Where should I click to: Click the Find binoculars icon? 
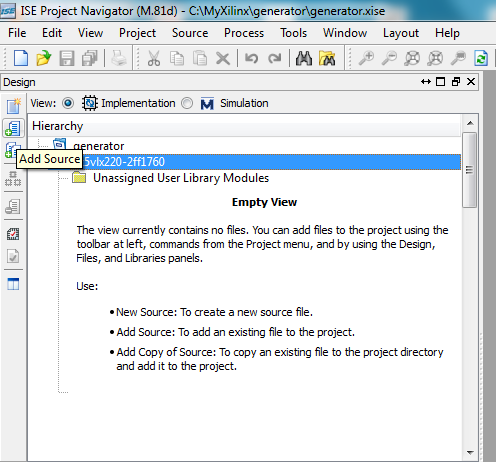click(304, 58)
